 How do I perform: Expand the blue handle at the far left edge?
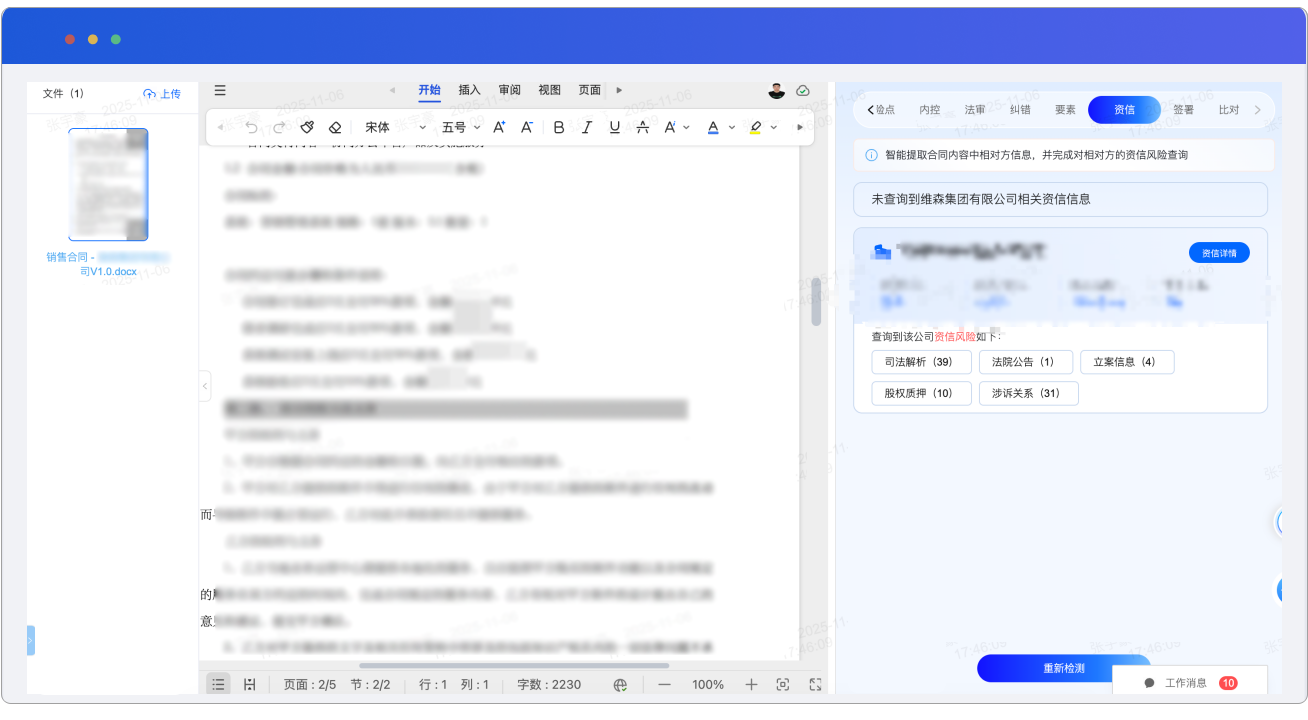coord(31,640)
